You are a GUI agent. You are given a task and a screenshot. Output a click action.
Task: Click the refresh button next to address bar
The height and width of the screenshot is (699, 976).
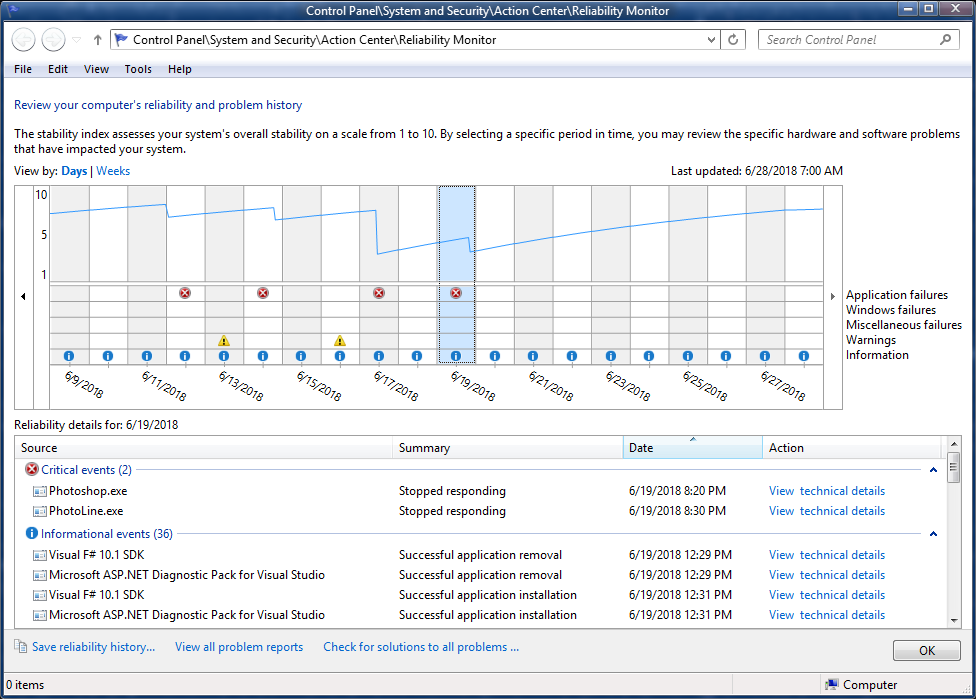(x=734, y=40)
